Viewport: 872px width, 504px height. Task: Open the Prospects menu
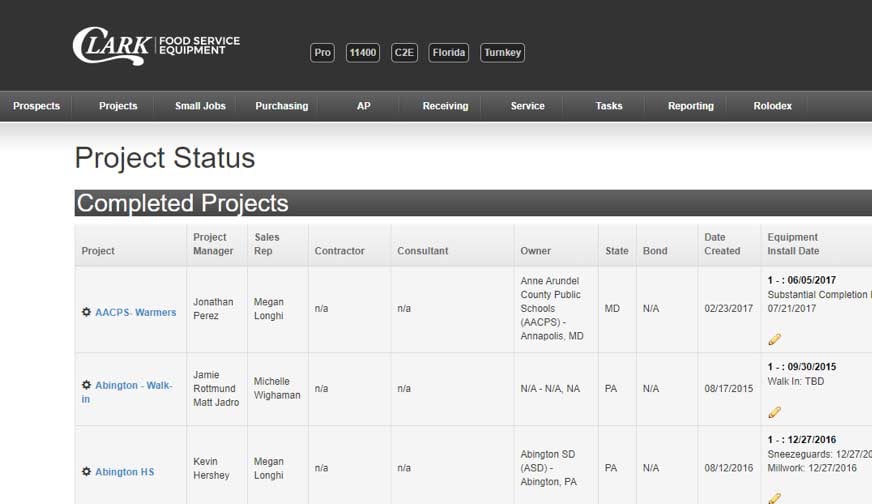pyautogui.click(x=37, y=106)
